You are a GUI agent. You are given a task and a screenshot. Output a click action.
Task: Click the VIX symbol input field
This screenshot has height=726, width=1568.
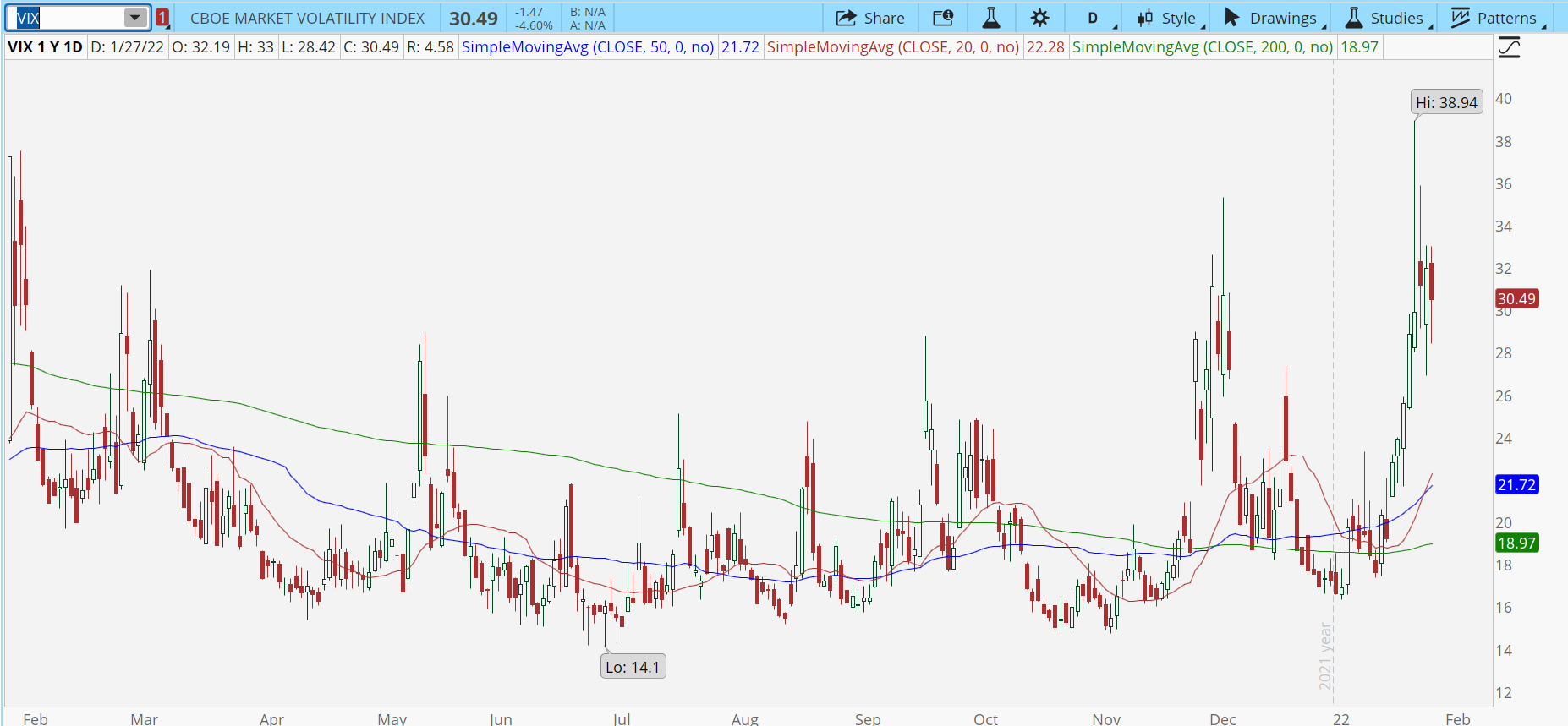pos(66,18)
